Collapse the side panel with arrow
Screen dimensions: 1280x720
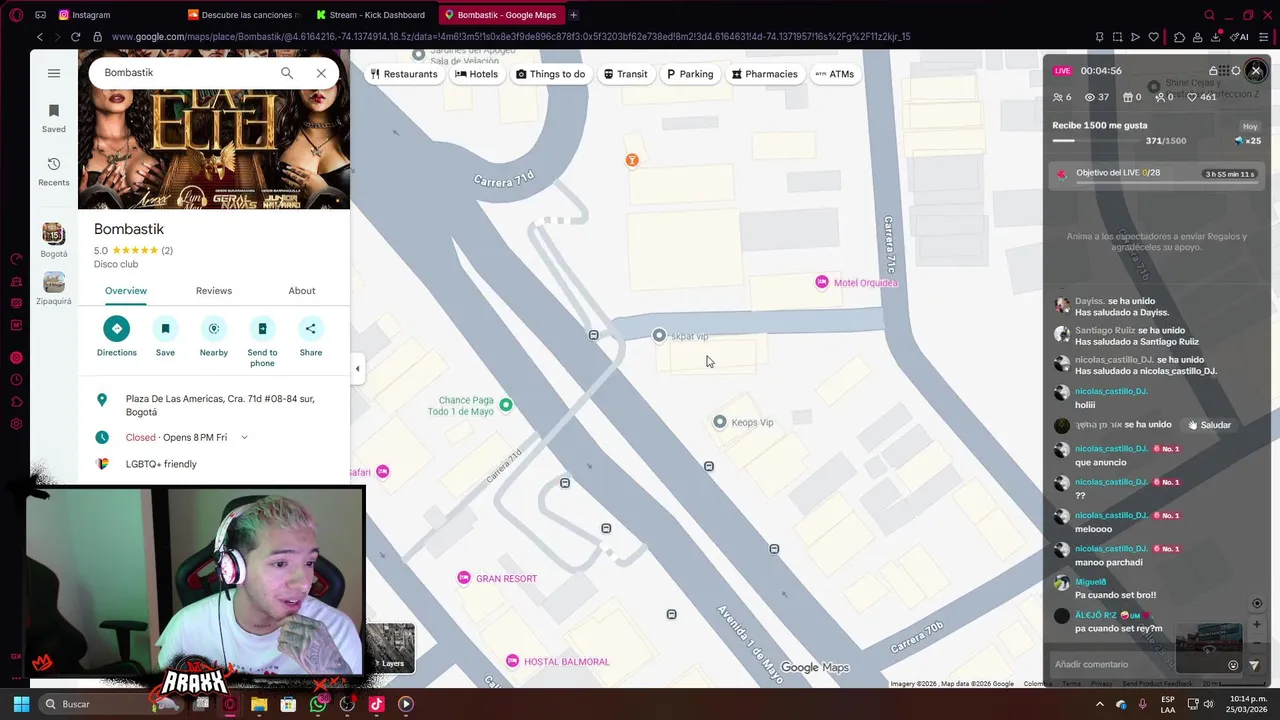click(x=357, y=369)
